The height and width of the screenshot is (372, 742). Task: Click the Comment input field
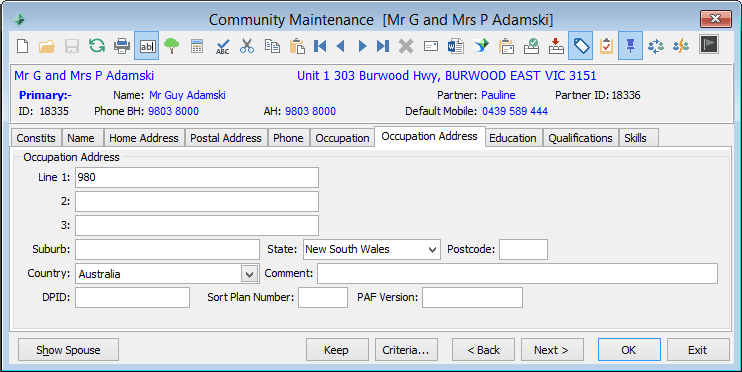tap(517, 274)
